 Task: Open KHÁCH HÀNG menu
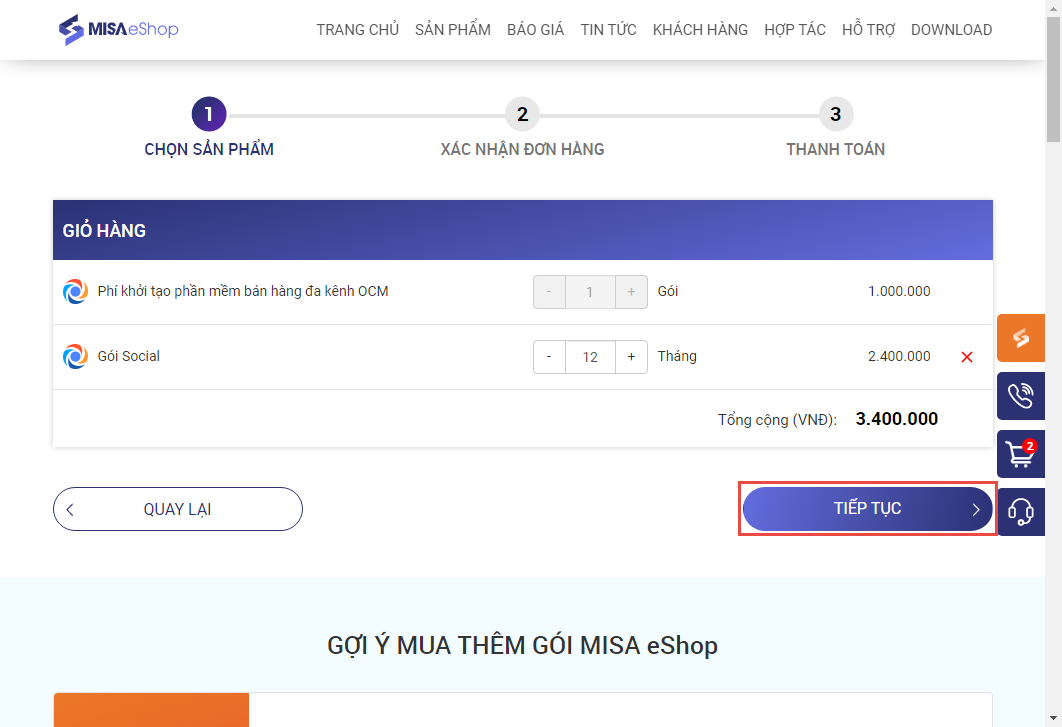[700, 30]
